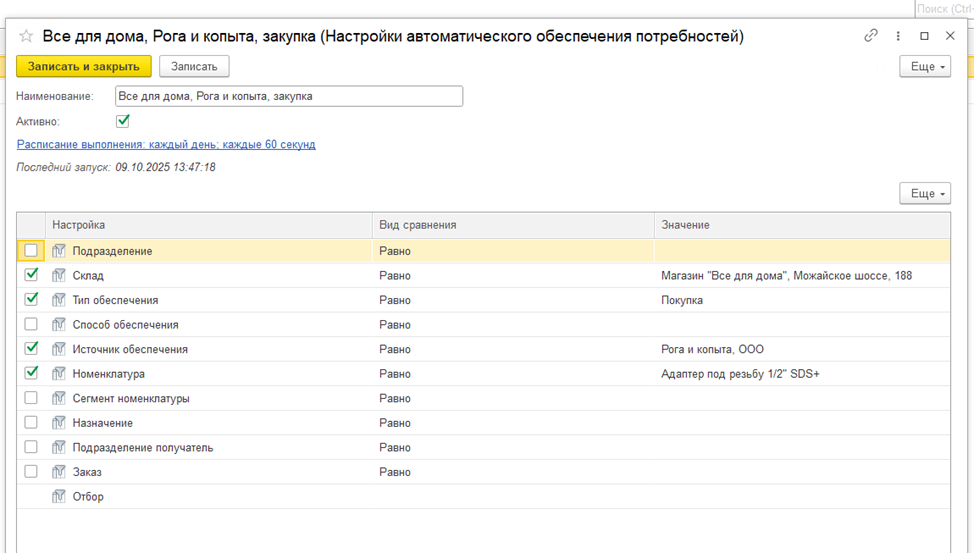Click the Настройка column header
Viewport: 974px width, 553px height.
[x=79, y=225]
